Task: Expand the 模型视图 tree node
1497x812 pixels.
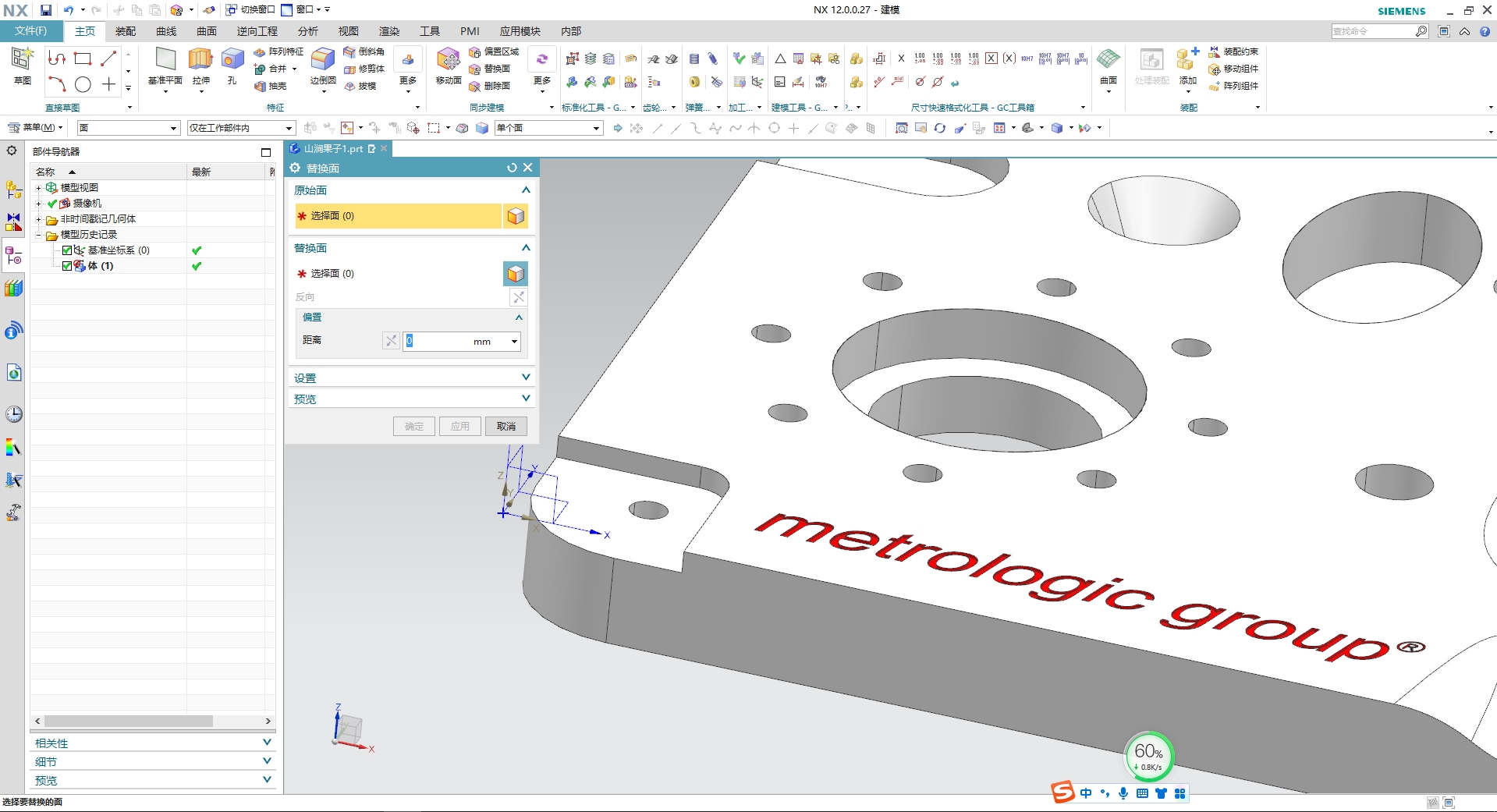Action: (38, 188)
